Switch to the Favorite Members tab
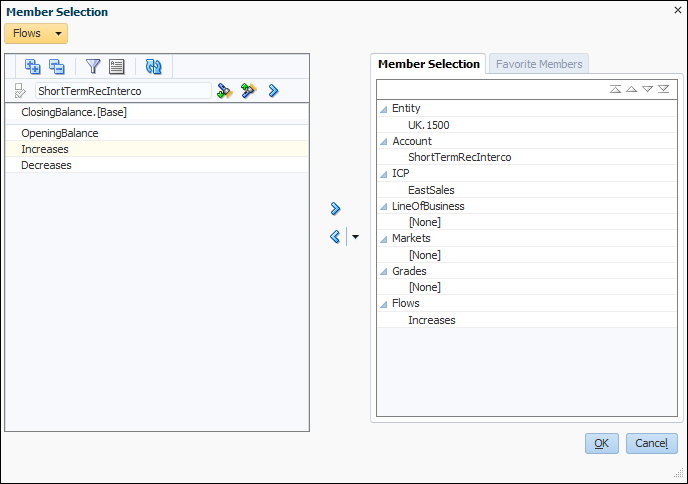The image size is (688, 484). (539, 64)
